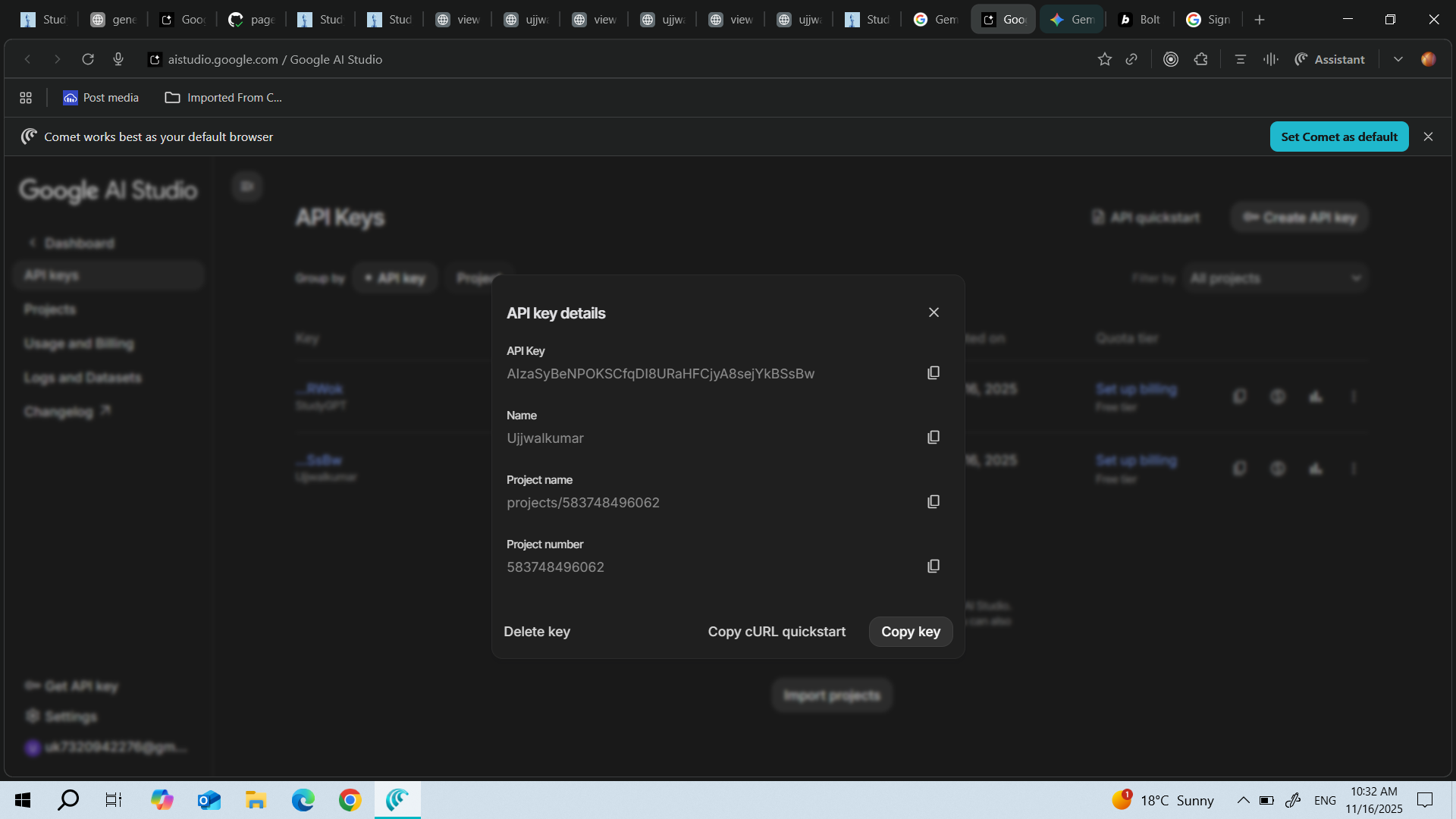Expand the chevron next to Assistant
1456x819 pixels.
[x=1398, y=59]
